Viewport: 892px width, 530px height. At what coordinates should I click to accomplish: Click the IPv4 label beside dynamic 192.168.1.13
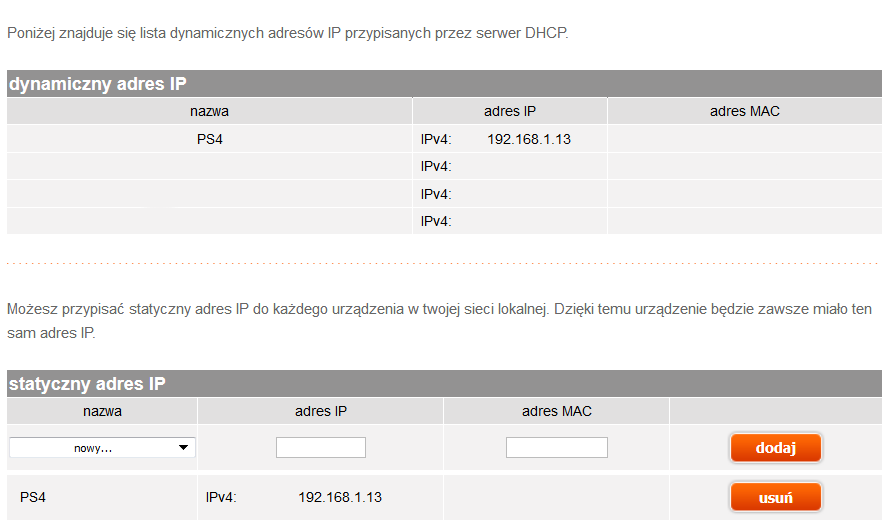click(436, 139)
